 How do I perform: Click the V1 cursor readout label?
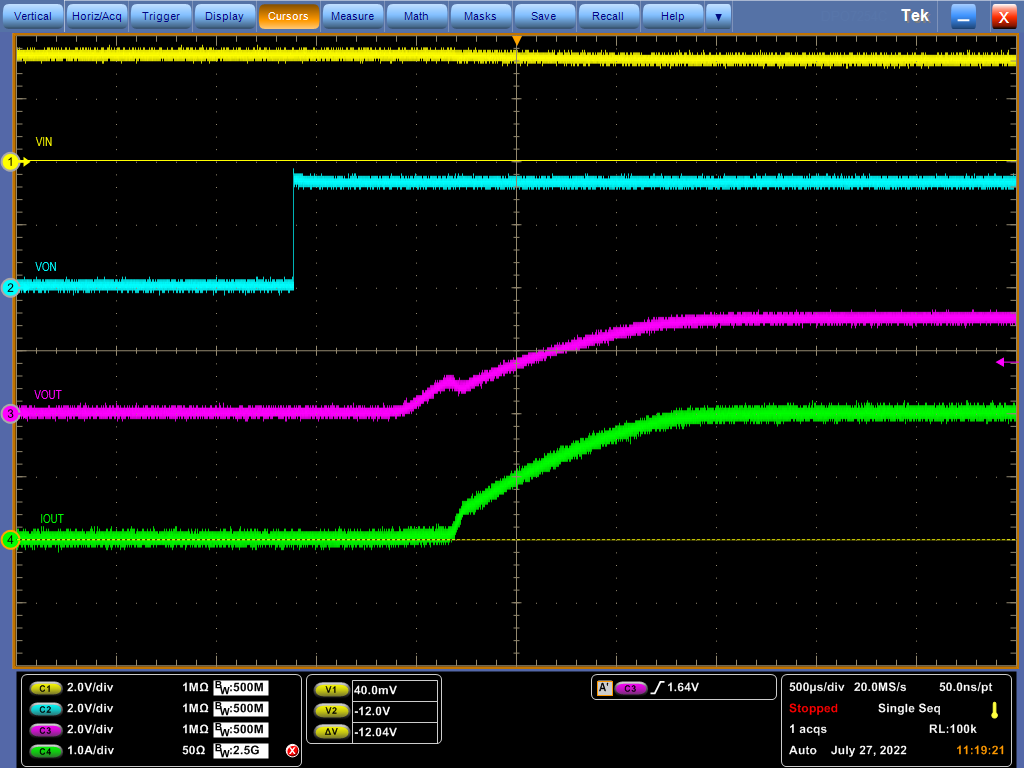[331, 690]
